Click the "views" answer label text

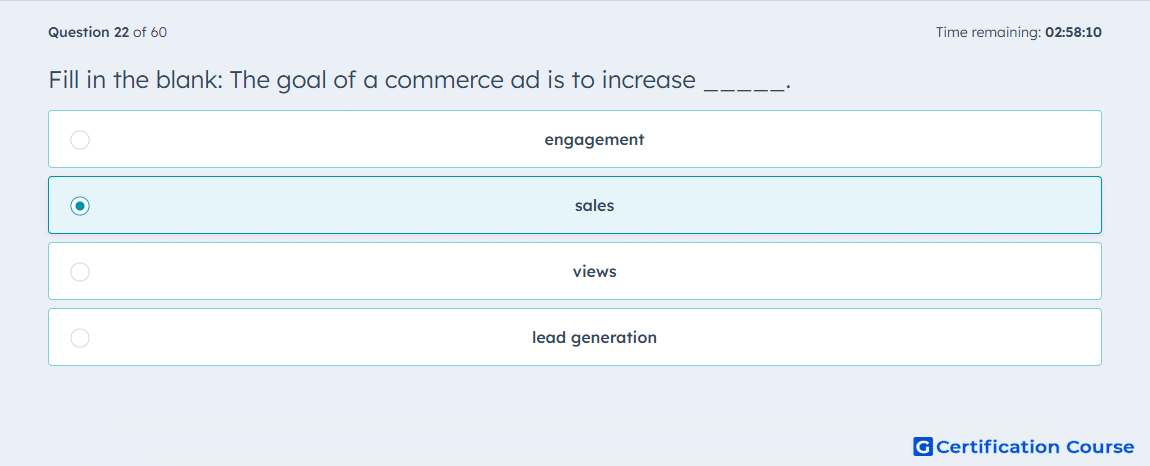click(594, 272)
